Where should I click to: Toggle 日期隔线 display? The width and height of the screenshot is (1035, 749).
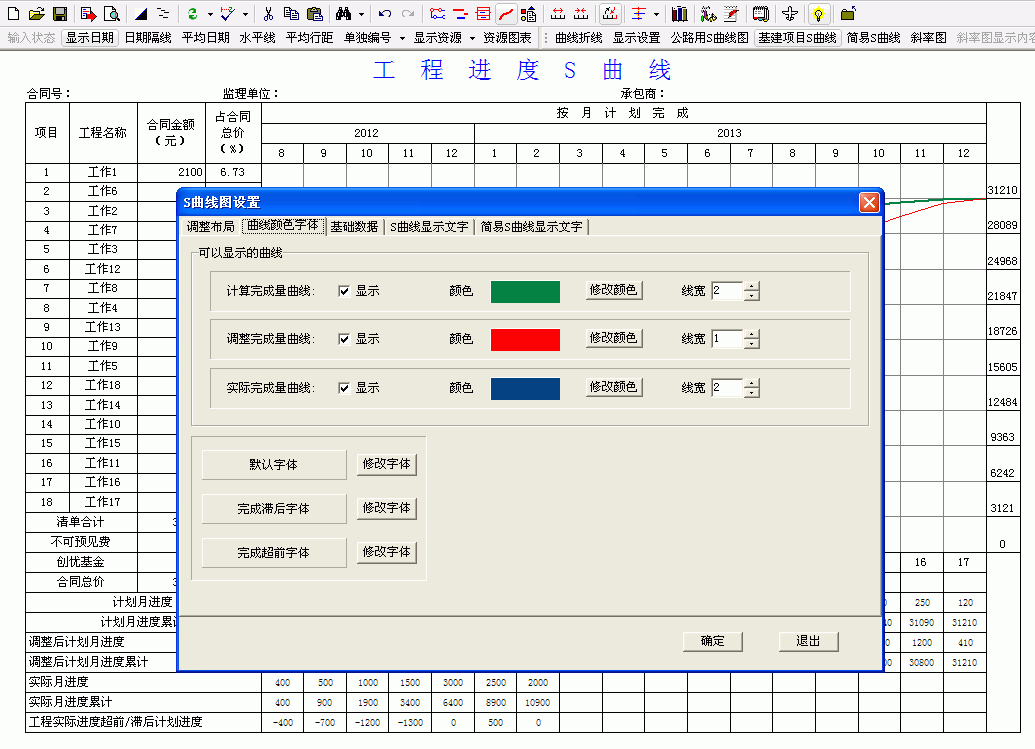[x=148, y=38]
